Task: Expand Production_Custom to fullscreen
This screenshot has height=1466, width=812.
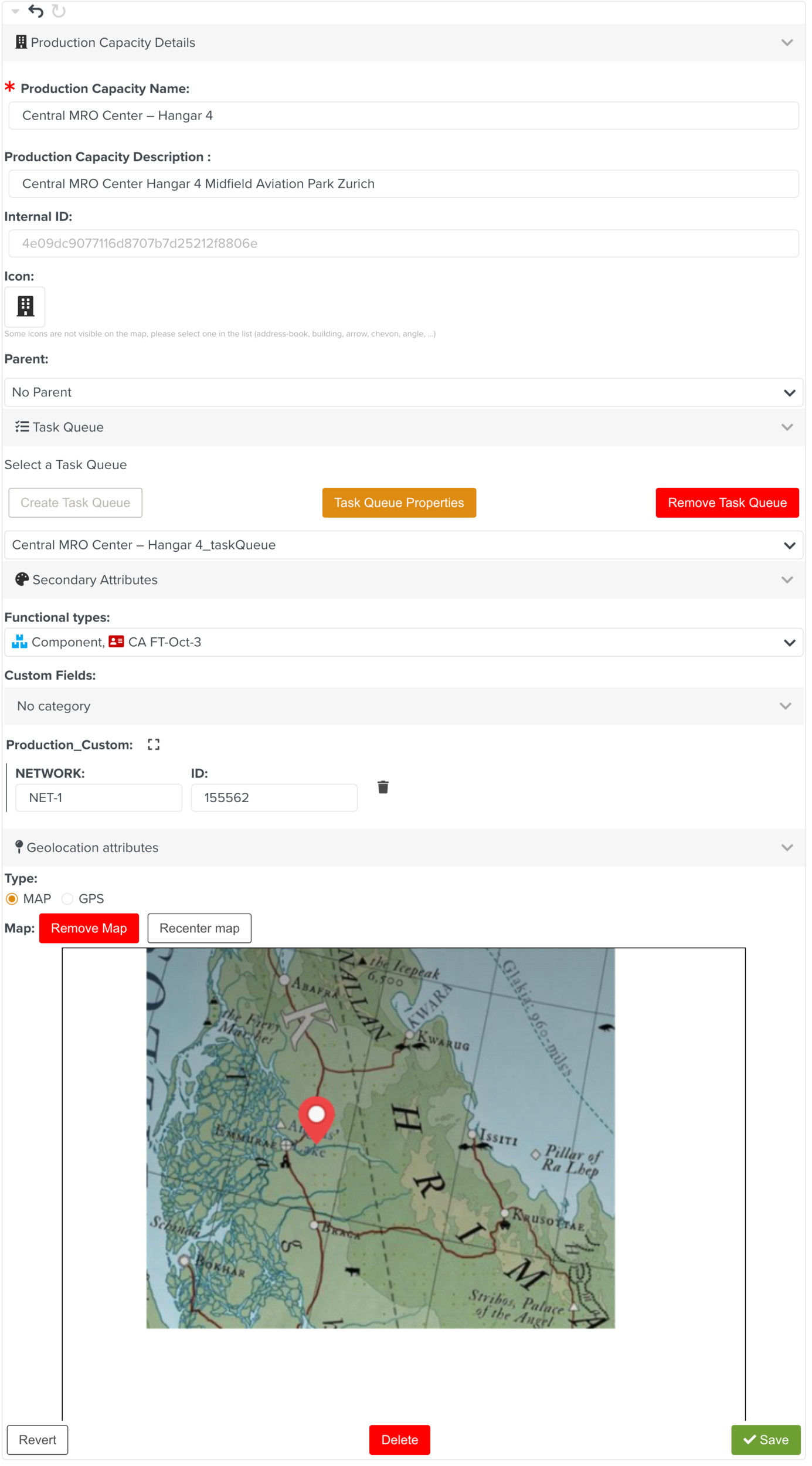Action: coord(154,745)
